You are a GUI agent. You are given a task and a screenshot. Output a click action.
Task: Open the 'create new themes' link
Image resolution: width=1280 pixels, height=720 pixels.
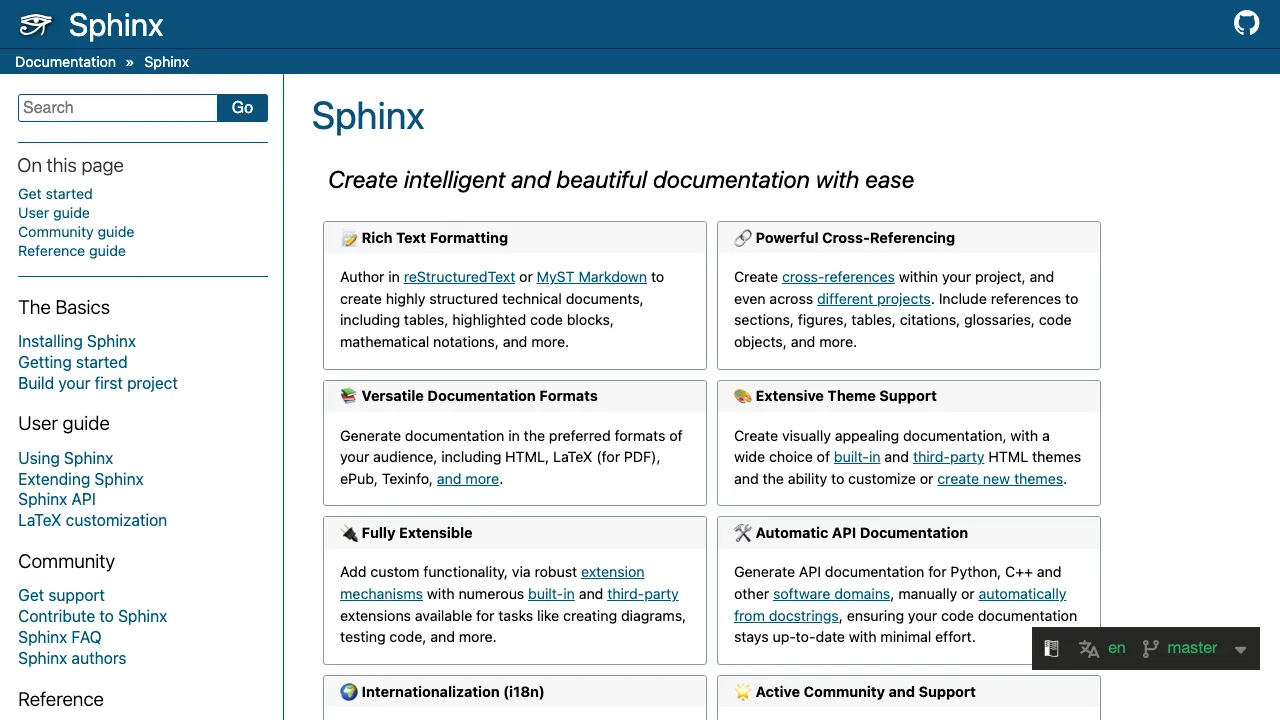click(1000, 479)
